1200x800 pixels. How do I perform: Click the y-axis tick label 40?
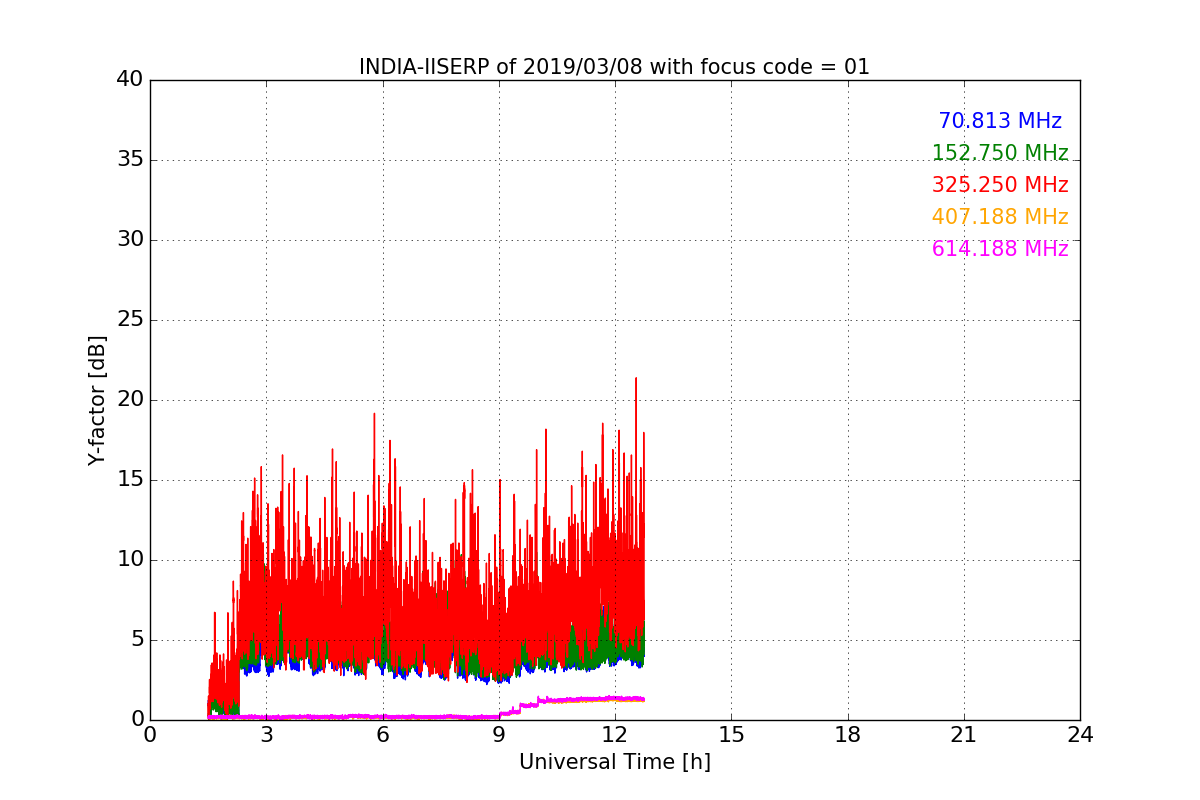coord(129,80)
